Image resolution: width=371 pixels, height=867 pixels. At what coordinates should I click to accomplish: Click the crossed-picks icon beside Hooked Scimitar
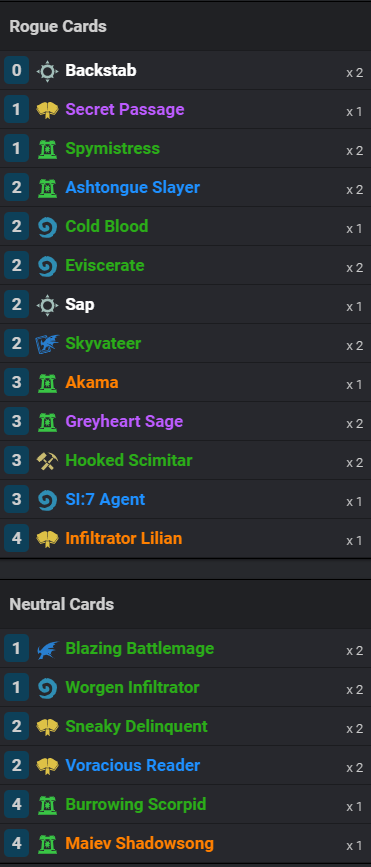[47, 461]
